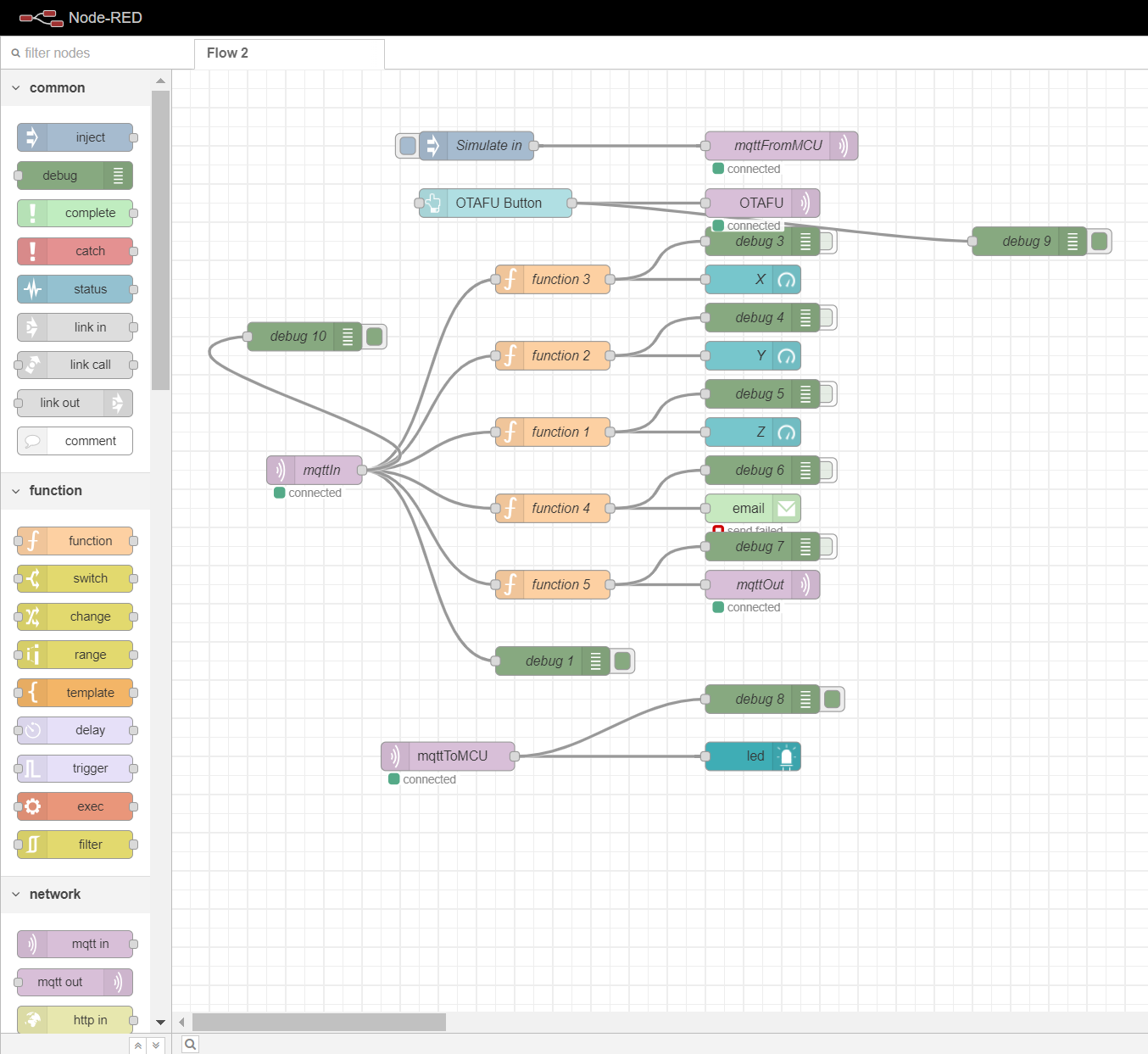Viewport: 1148px width, 1054px height.
Task: Select the mqttIn node
Action: (315, 471)
